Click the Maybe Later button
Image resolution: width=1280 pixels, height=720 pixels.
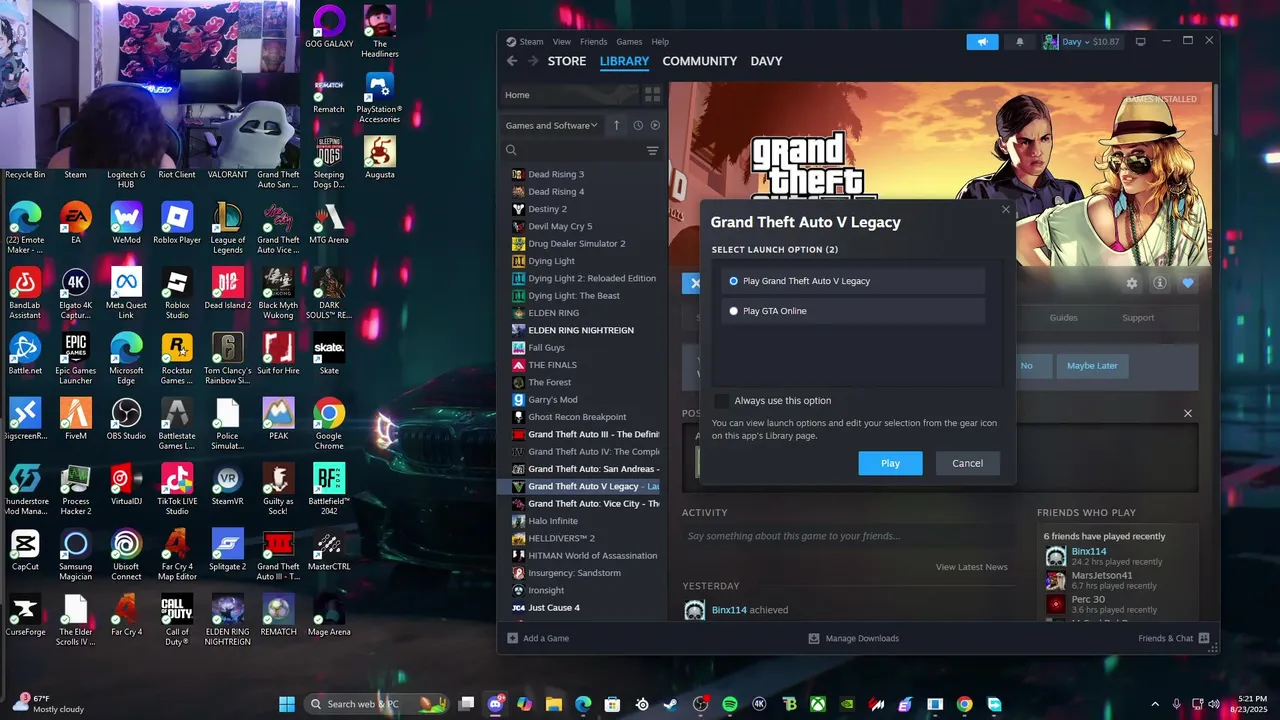pos(1092,366)
